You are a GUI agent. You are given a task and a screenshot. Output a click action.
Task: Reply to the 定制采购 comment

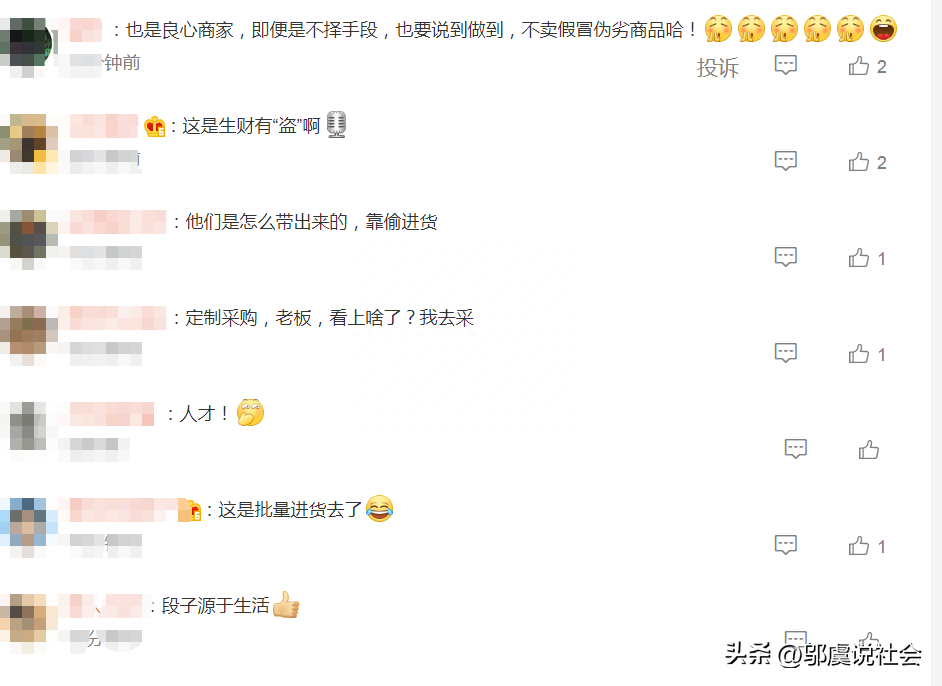(x=785, y=353)
